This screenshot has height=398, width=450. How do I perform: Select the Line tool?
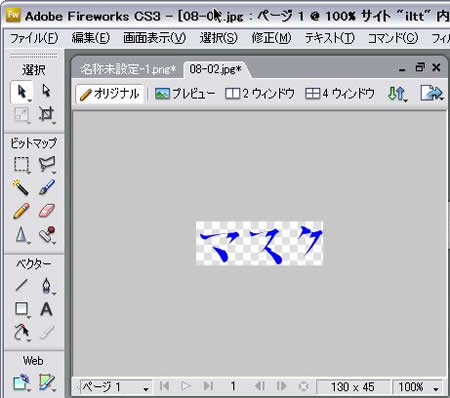[22, 285]
